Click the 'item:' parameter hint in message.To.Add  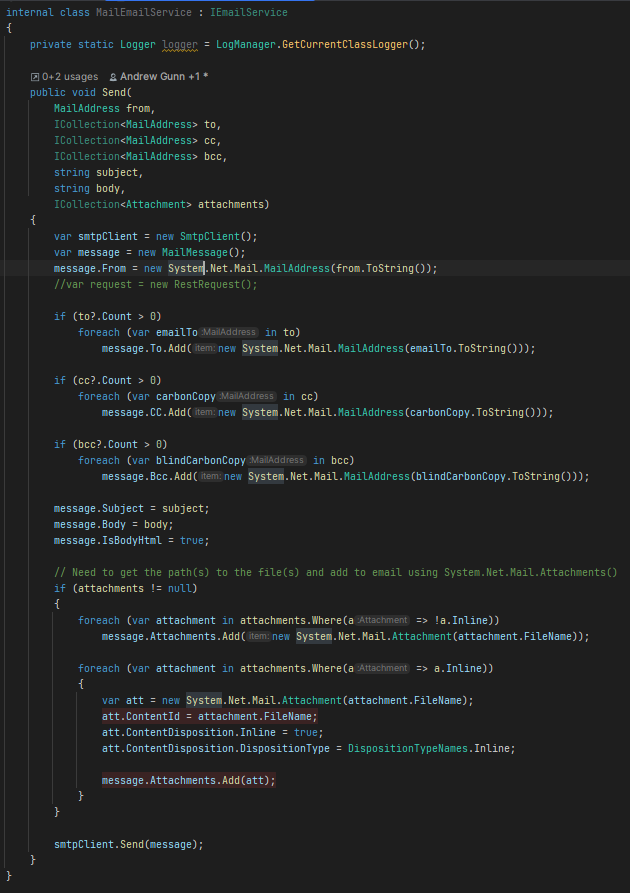click(x=205, y=348)
